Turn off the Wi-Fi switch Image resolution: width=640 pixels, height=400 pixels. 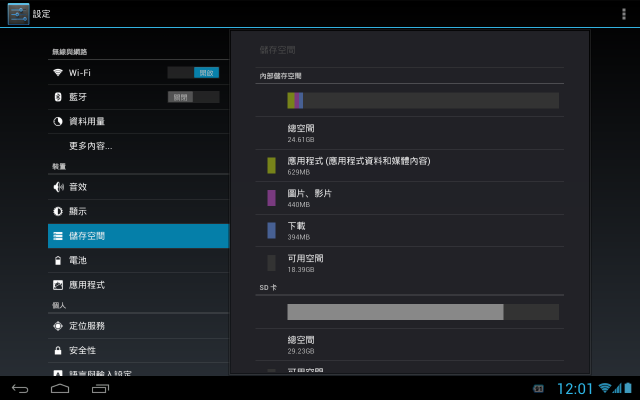(193, 73)
